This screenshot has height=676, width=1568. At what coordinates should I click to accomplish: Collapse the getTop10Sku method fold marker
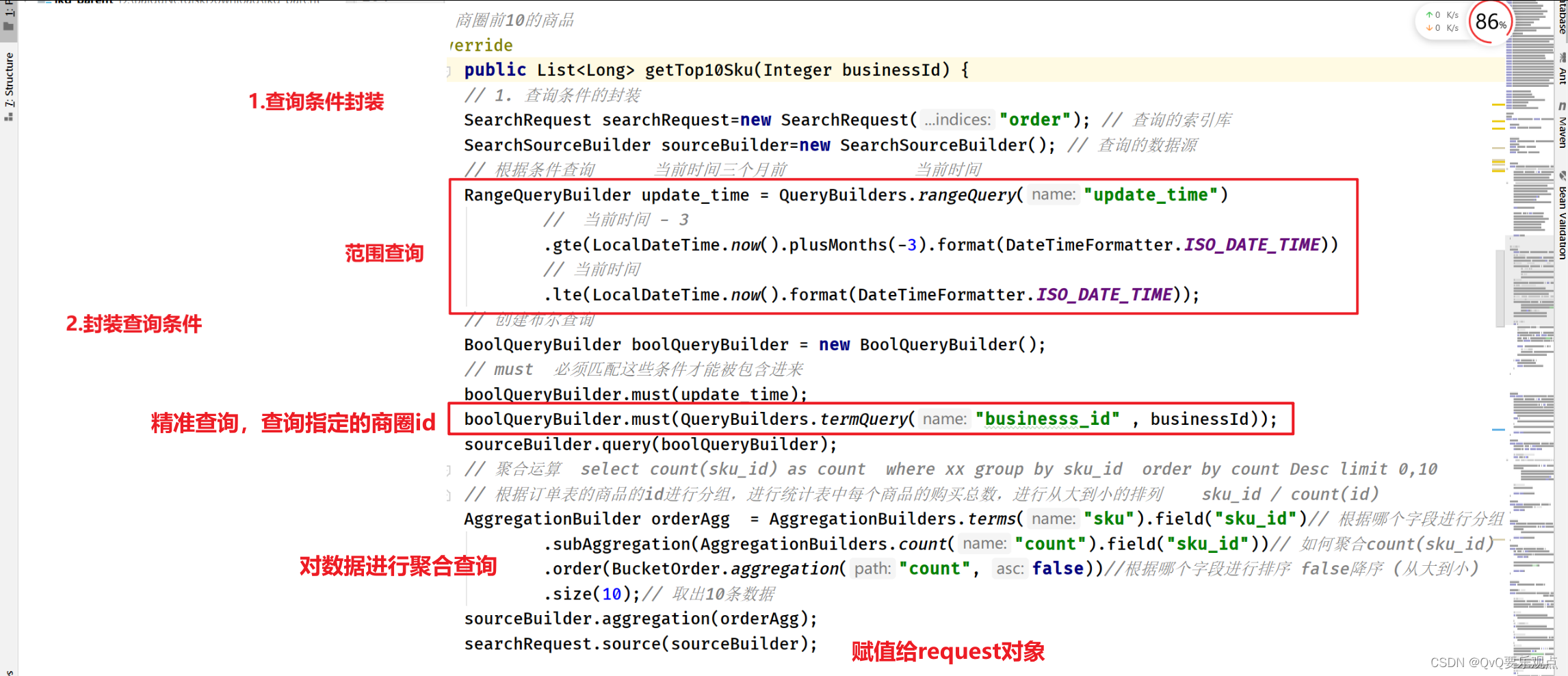(x=449, y=70)
